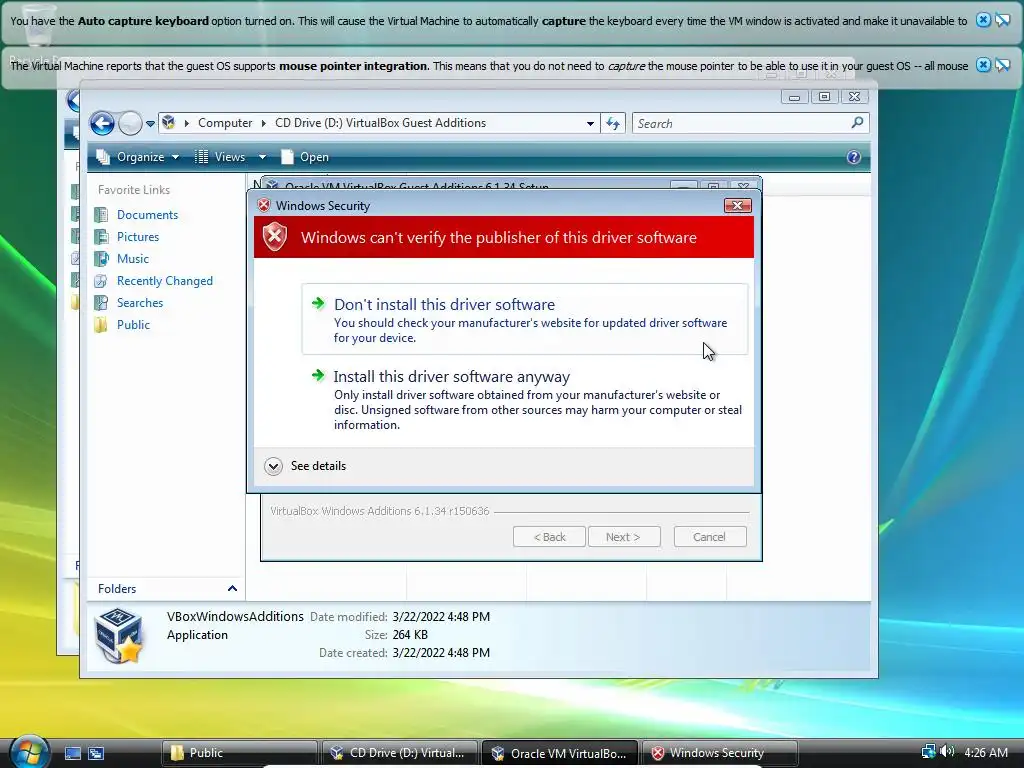Click the Cancel button in Guest Additions setup
The height and width of the screenshot is (768, 1024).
710,537
